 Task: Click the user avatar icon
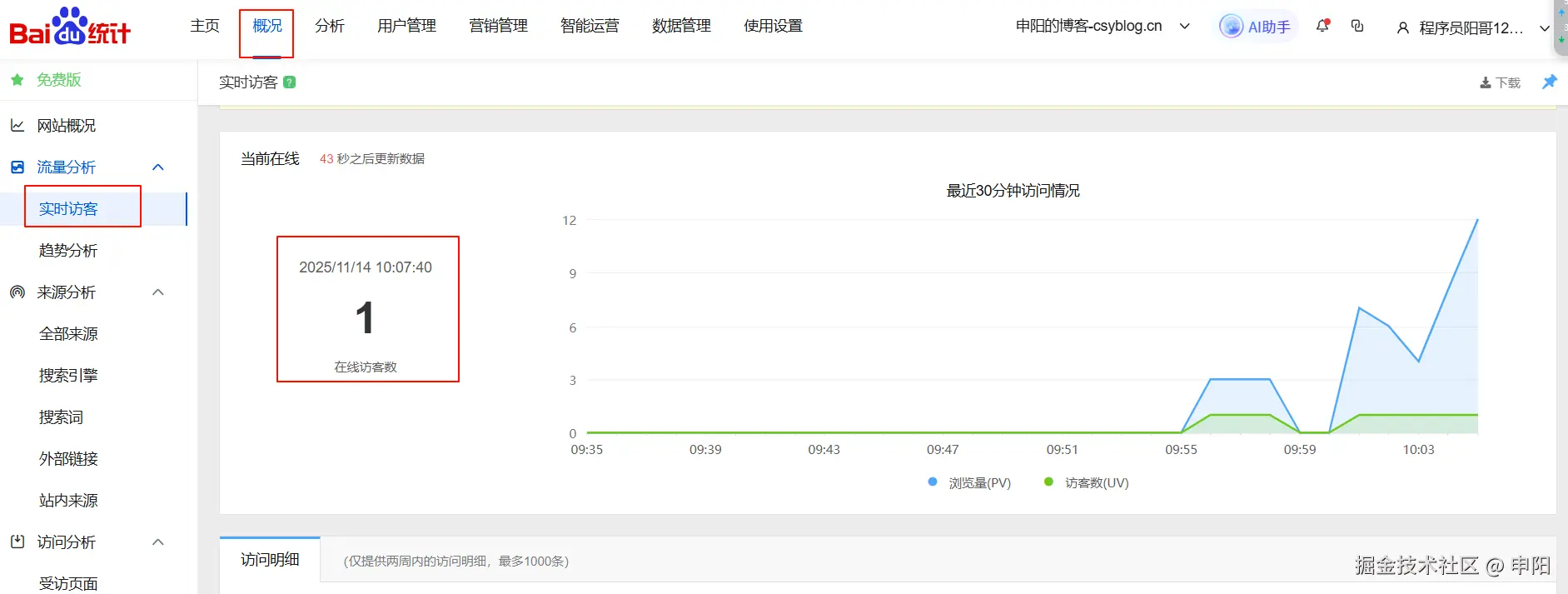tap(1403, 28)
